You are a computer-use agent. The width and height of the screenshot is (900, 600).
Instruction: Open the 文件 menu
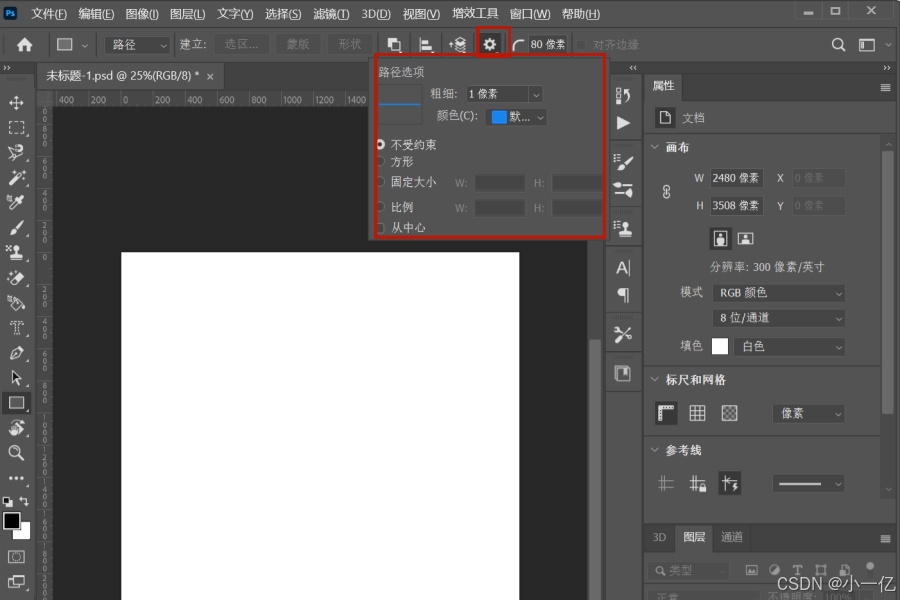49,14
